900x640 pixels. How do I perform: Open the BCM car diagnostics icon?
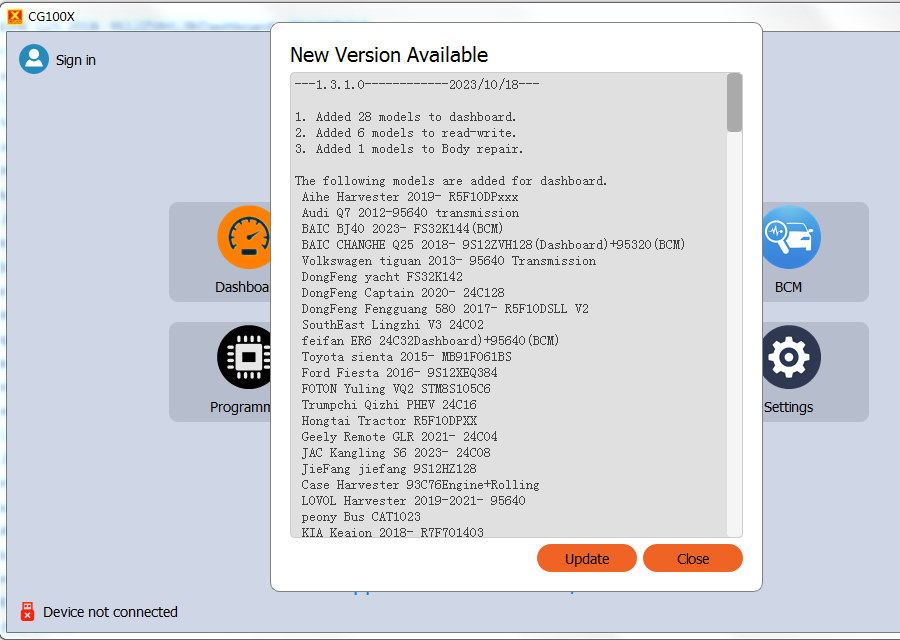click(x=790, y=237)
